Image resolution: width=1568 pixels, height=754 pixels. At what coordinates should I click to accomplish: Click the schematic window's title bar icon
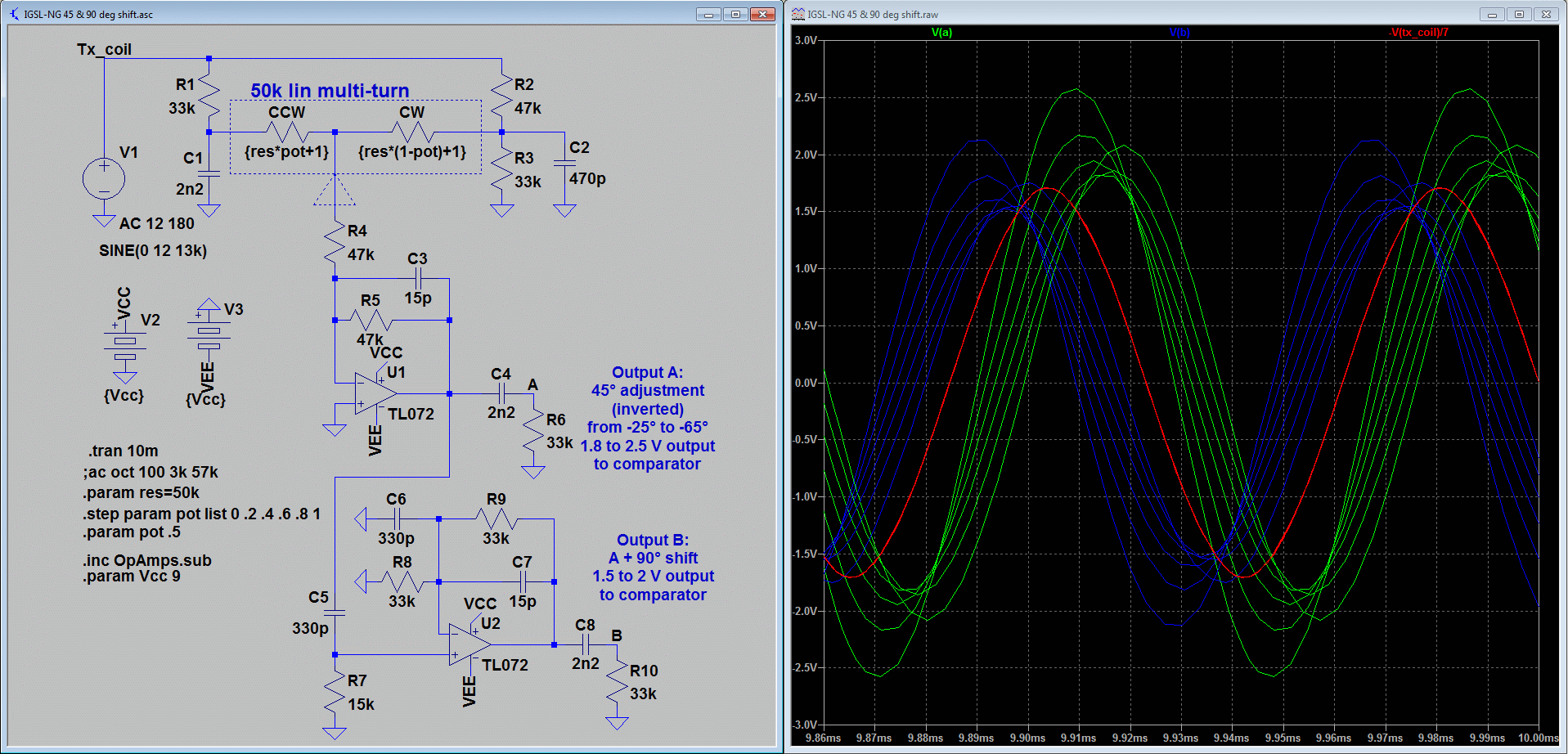tap(14, 14)
